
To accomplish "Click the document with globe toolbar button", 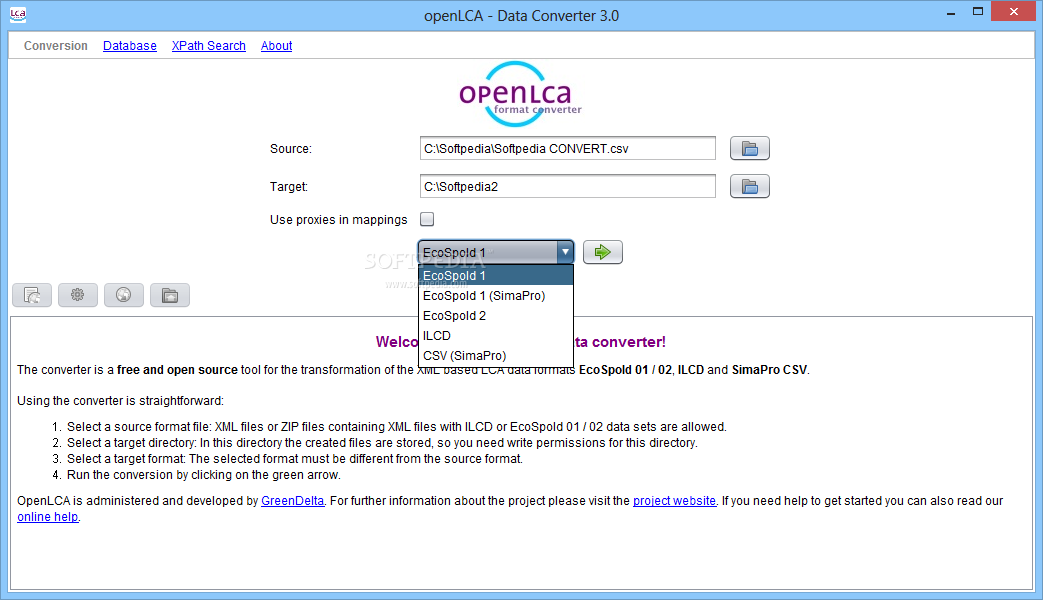I will [x=32, y=295].
